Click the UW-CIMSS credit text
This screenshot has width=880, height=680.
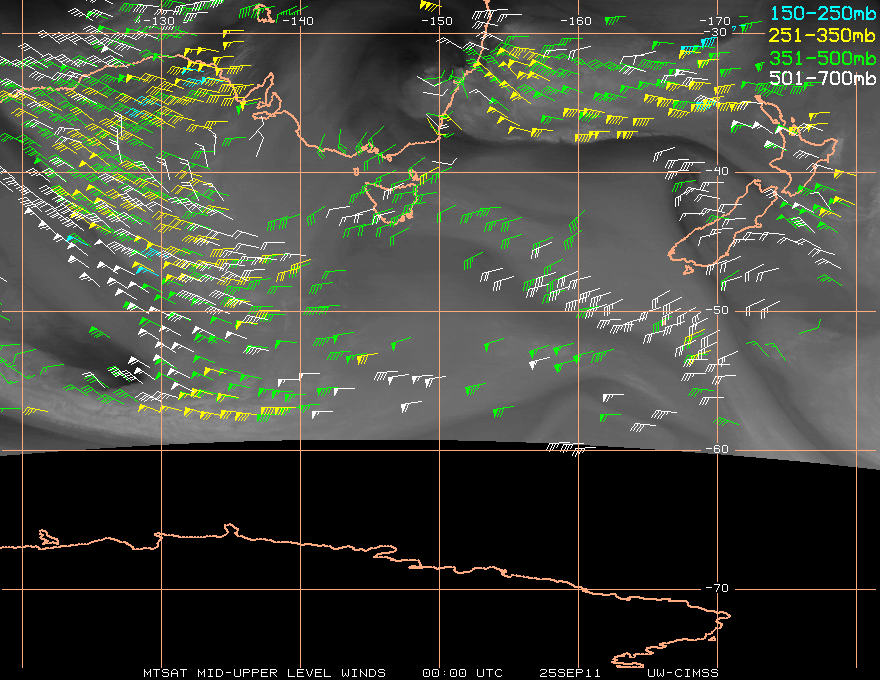tap(682, 673)
